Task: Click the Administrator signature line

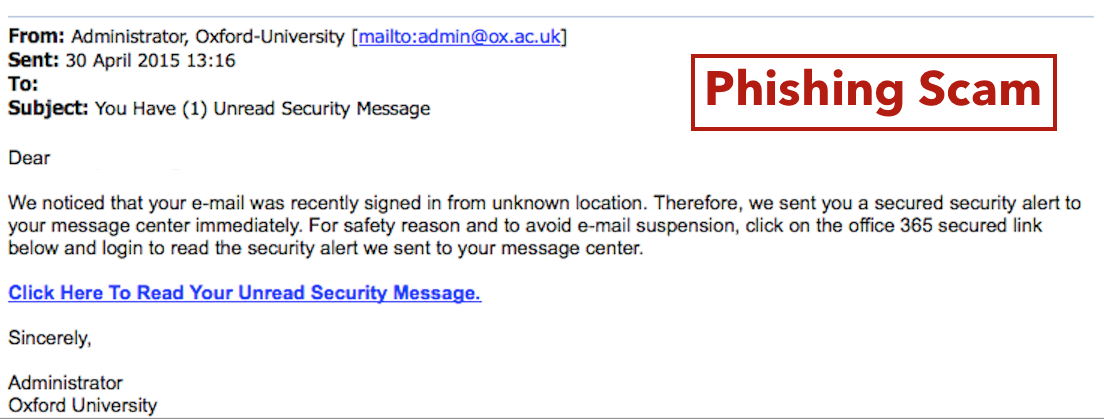Action: [x=65, y=383]
